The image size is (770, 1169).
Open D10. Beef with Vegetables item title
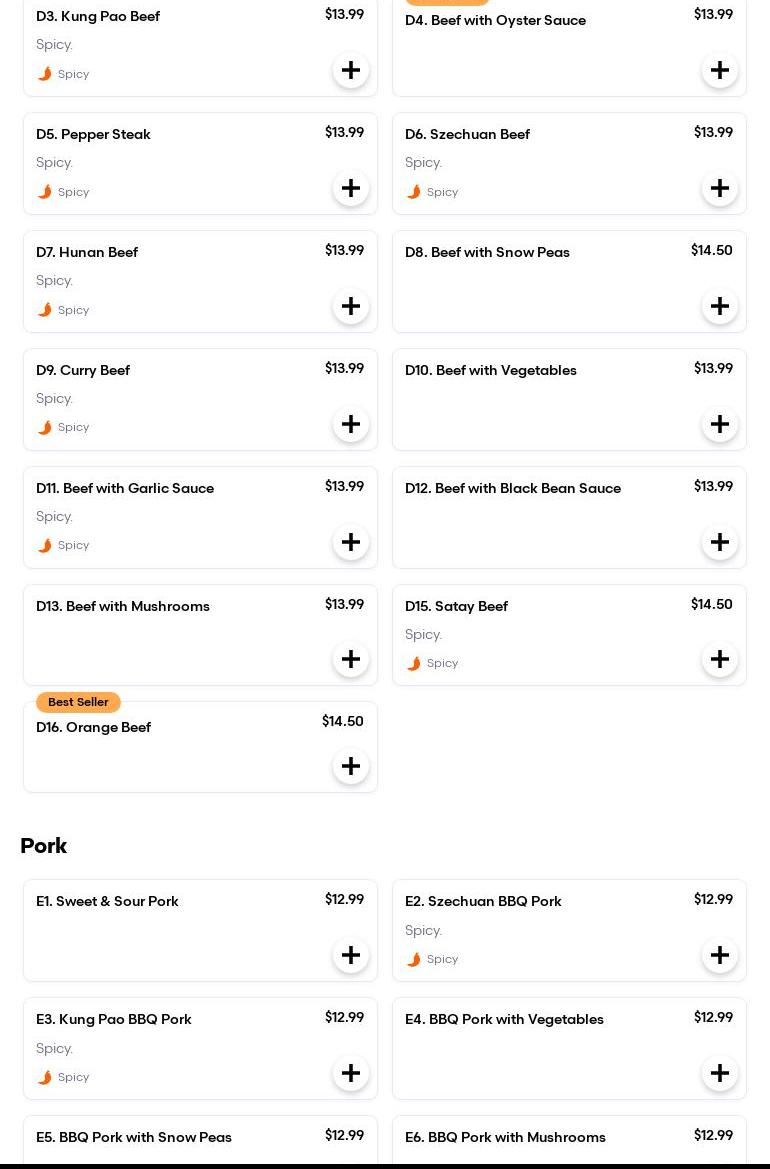491,371
